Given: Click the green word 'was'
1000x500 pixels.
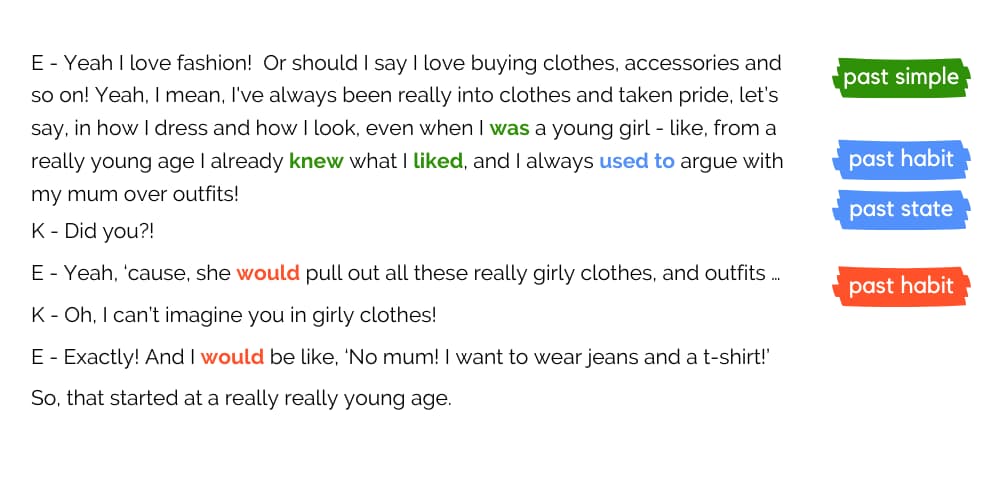Looking at the screenshot, I should pos(509,128).
